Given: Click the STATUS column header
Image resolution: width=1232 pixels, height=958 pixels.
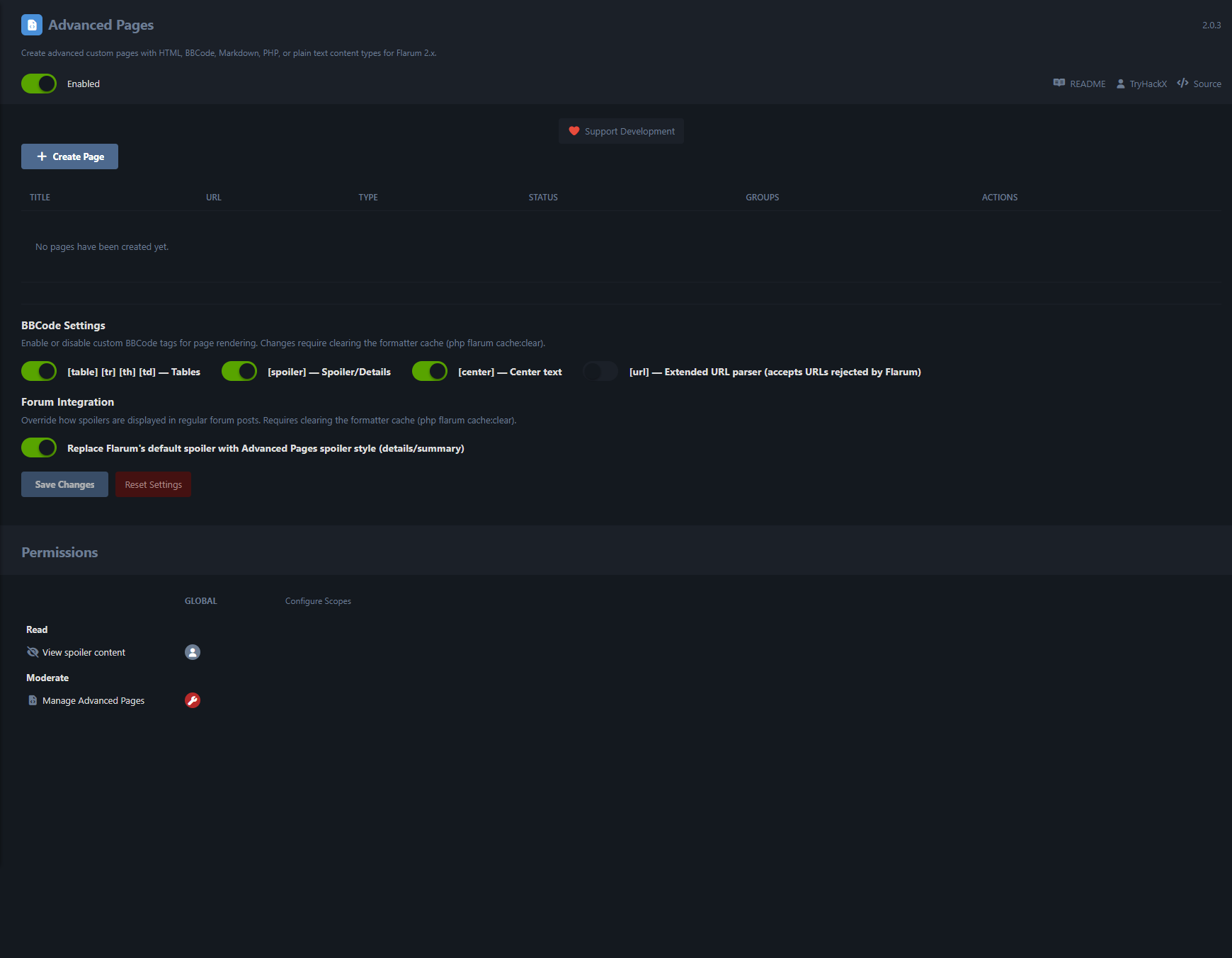Looking at the screenshot, I should tap(543, 198).
